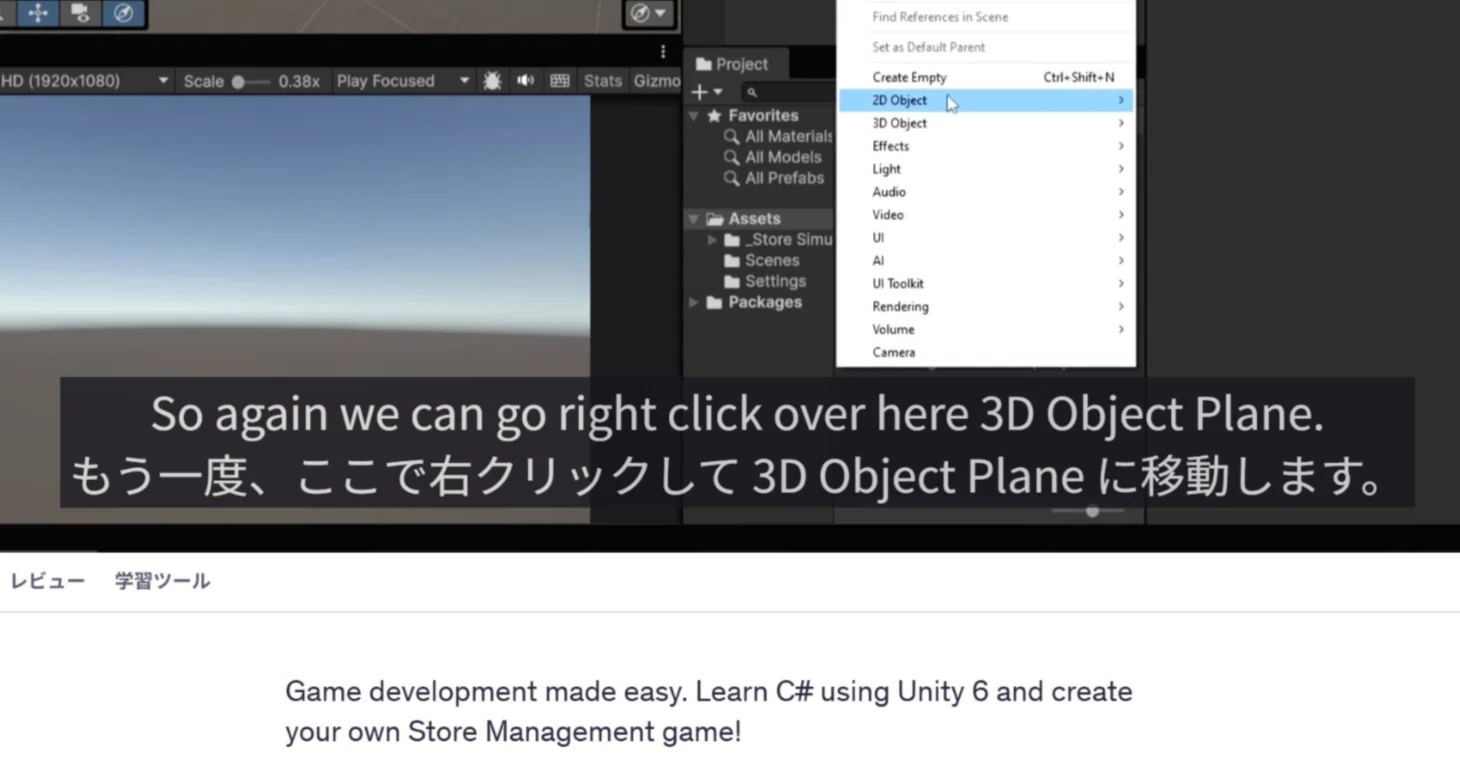Image resolution: width=1460 pixels, height=764 pixels.
Task: Open the Scenes folder
Action: (762, 261)
